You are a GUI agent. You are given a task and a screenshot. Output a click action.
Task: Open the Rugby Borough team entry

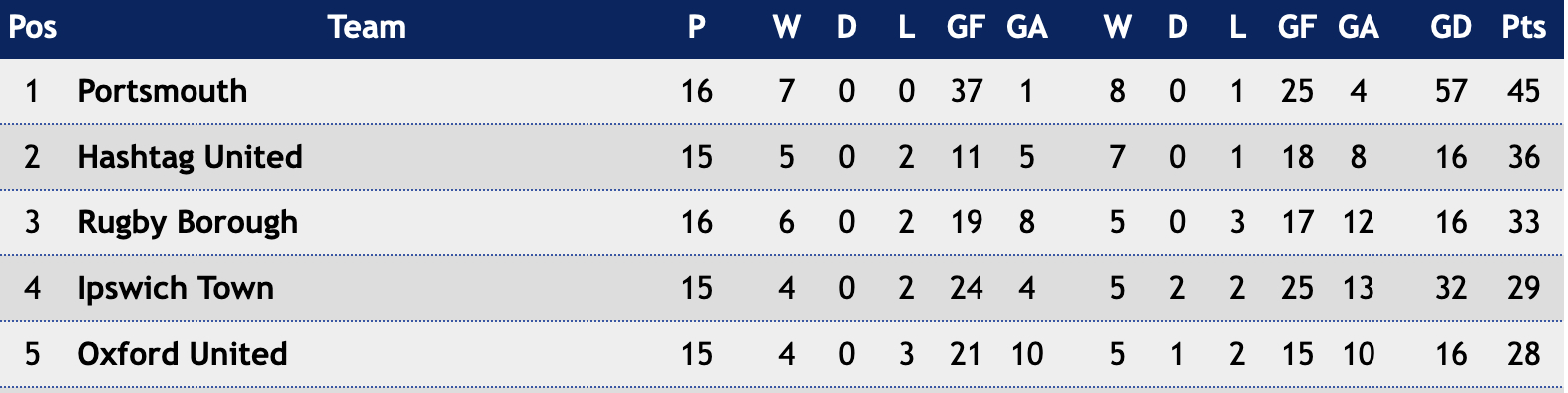coord(188,222)
